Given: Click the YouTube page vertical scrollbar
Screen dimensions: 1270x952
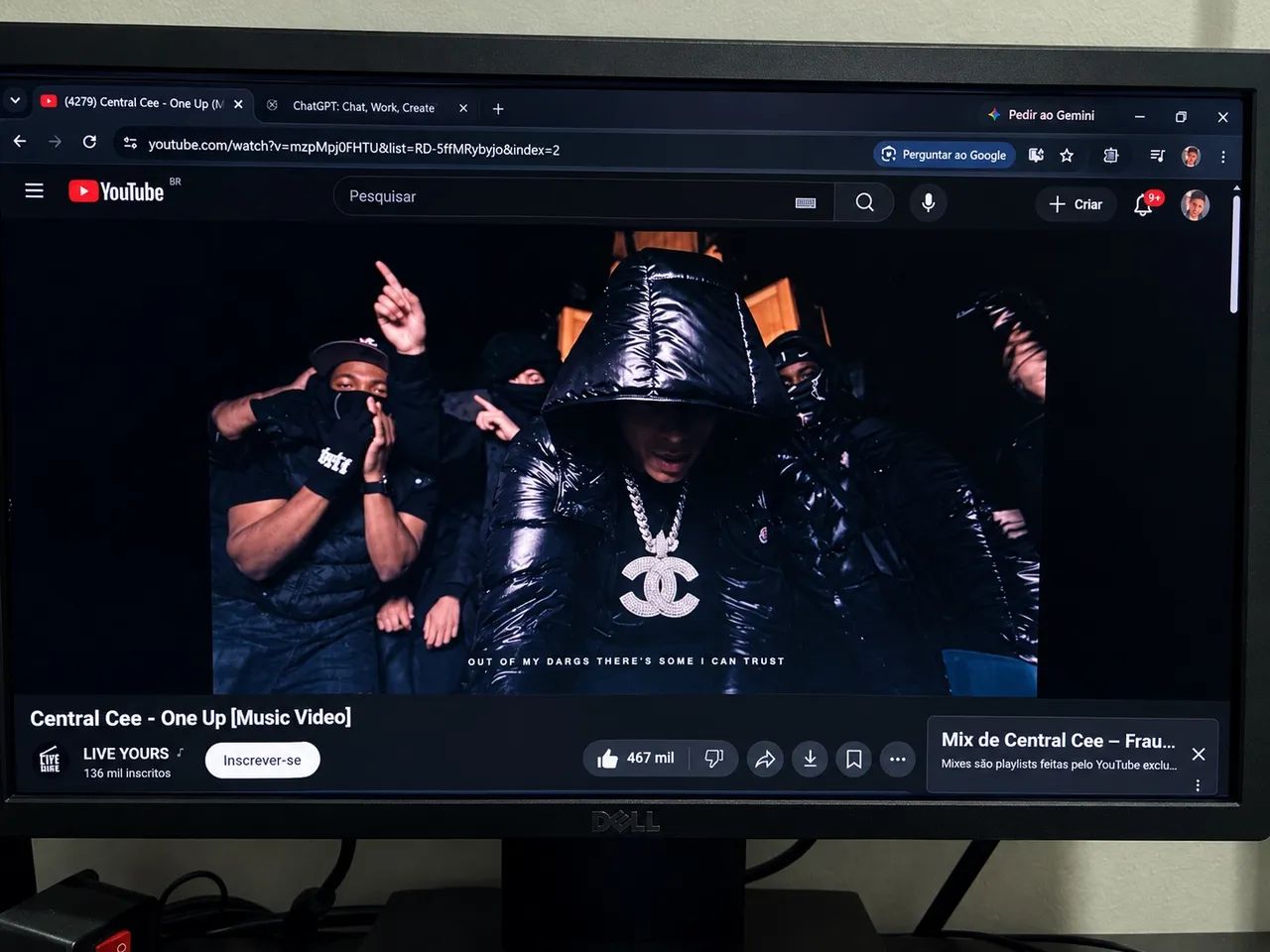Looking at the screenshot, I should coord(1234,254).
